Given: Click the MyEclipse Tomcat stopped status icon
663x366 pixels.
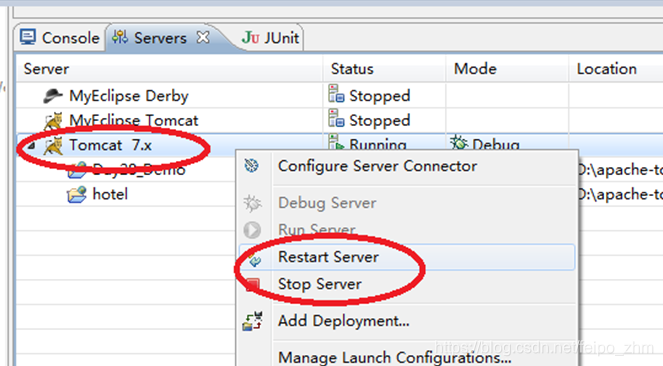Looking at the screenshot, I should point(336,118).
